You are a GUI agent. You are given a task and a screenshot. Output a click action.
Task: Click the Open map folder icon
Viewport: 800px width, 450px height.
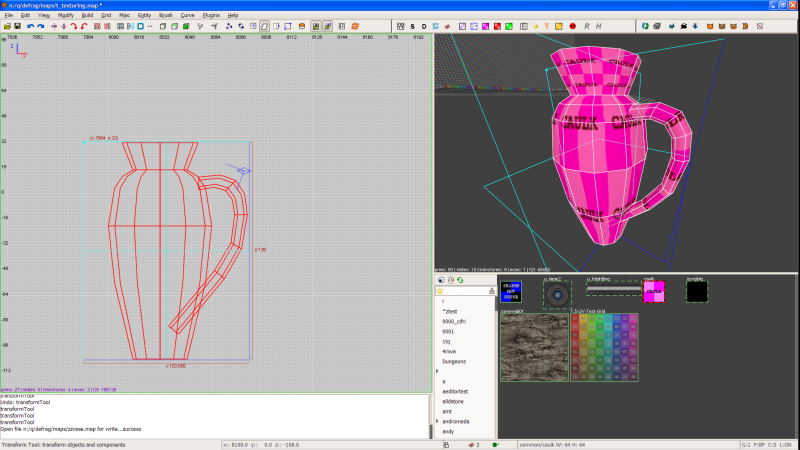click(x=6, y=25)
